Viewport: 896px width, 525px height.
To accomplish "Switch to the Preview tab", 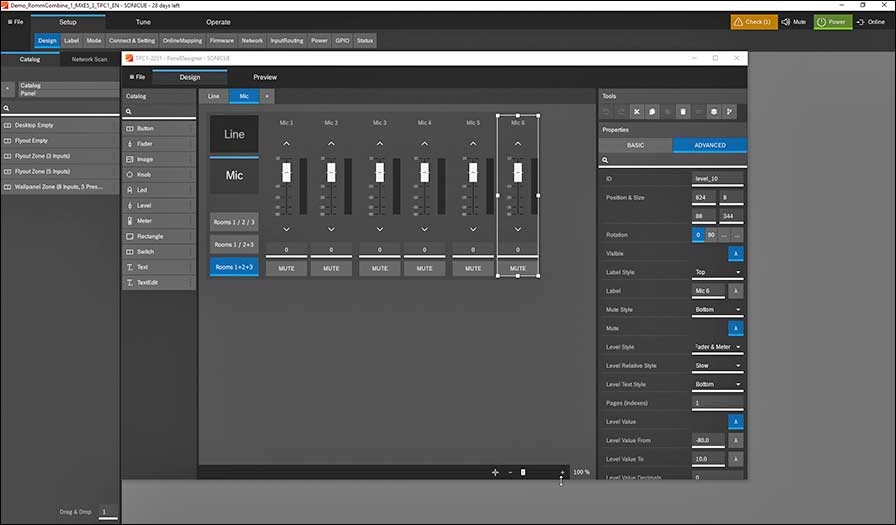I will (265, 77).
